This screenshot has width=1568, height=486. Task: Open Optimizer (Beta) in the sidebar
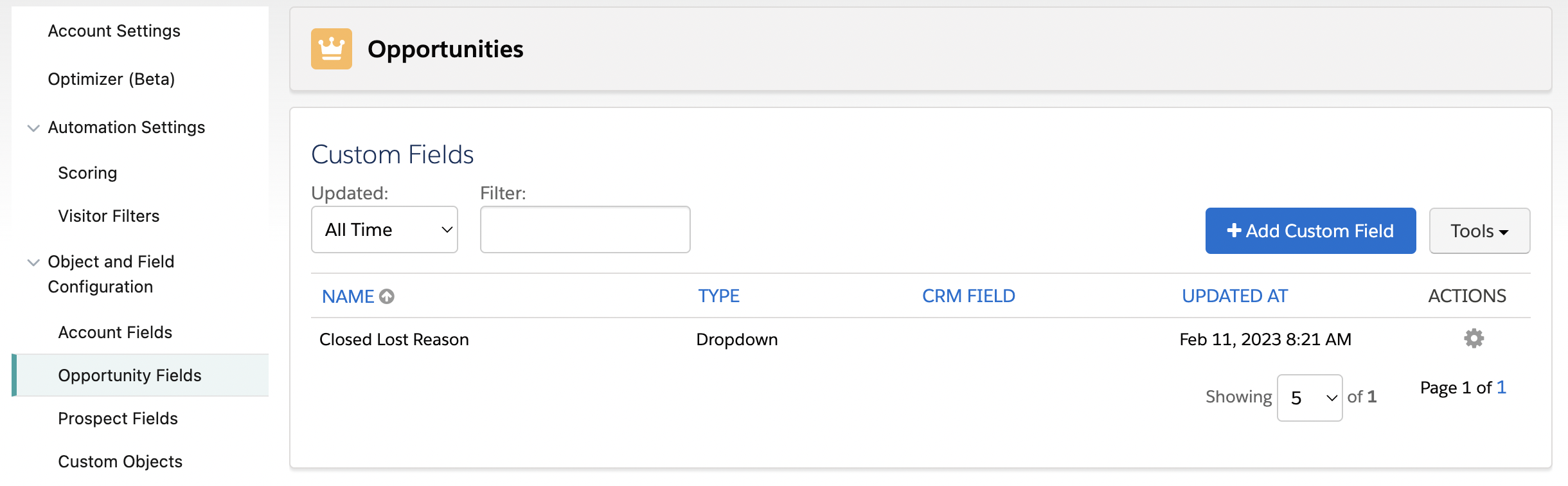[x=111, y=79]
